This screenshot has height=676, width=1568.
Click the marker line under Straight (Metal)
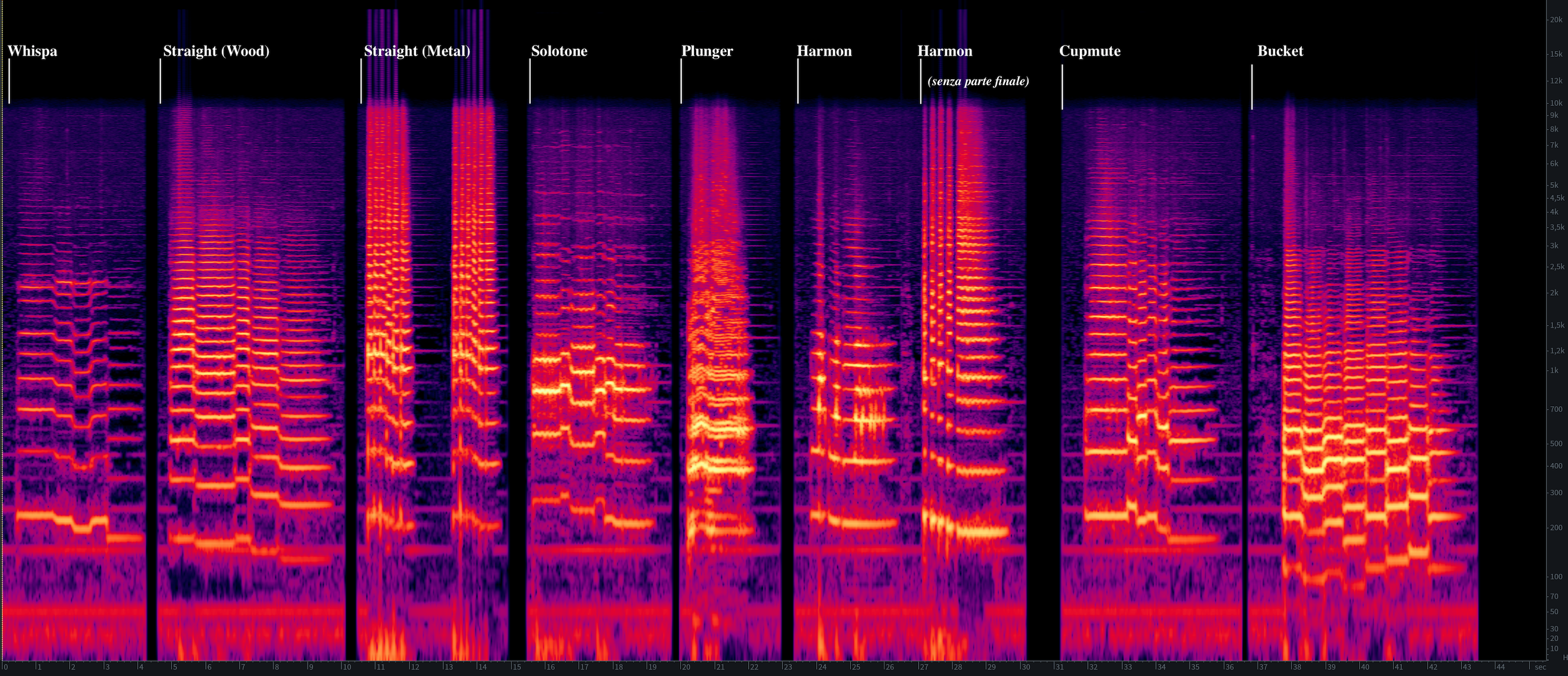pyautogui.click(x=361, y=81)
